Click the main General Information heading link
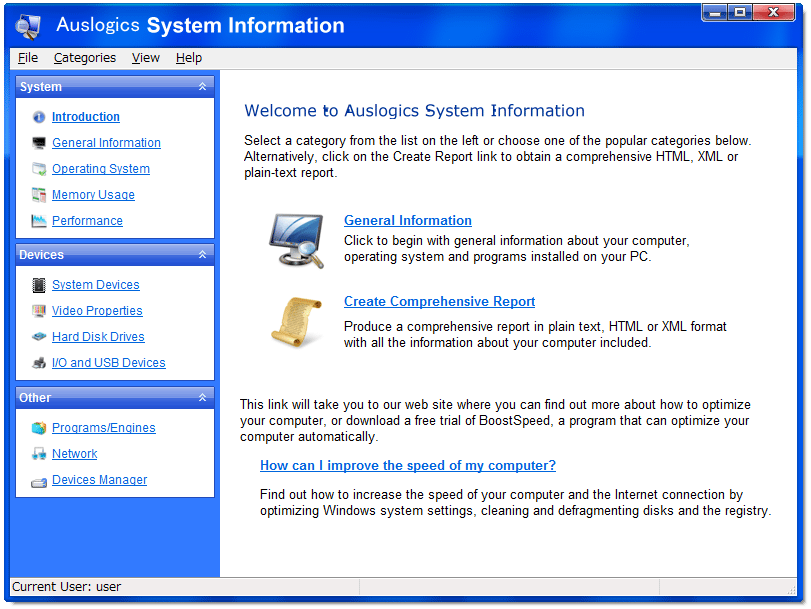Image resolution: width=811 pixels, height=609 pixels. click(x=408, y=220)
